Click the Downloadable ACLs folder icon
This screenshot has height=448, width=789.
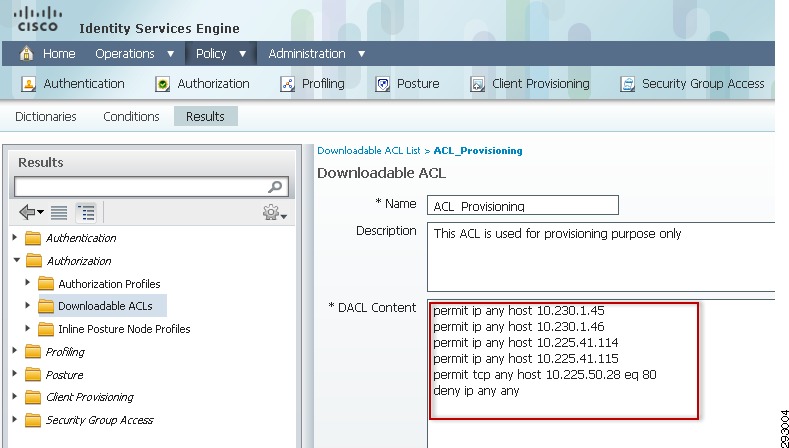[x=46, y=306]
